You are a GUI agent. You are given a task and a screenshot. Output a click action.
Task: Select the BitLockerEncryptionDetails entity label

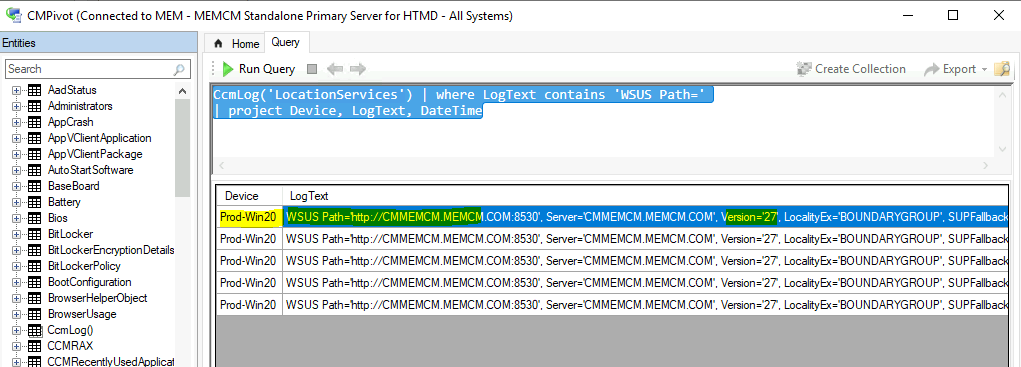[111, 251]
